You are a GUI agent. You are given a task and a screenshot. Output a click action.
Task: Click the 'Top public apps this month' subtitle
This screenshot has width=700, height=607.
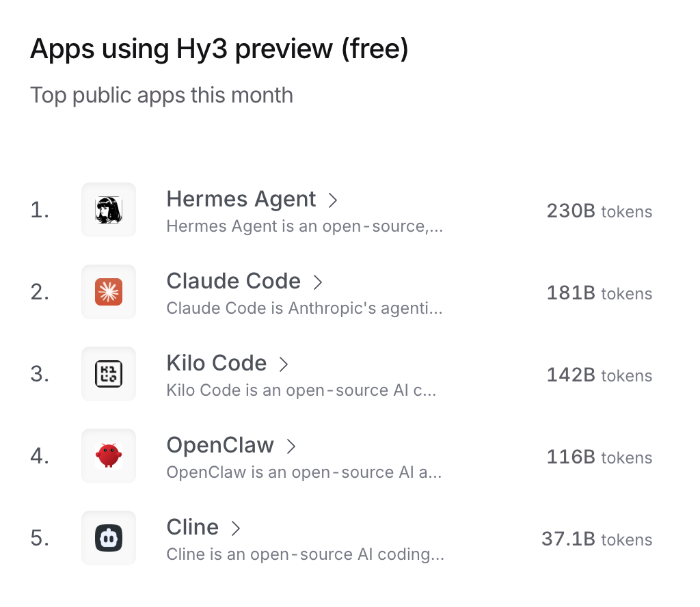[x=162, y=96]
